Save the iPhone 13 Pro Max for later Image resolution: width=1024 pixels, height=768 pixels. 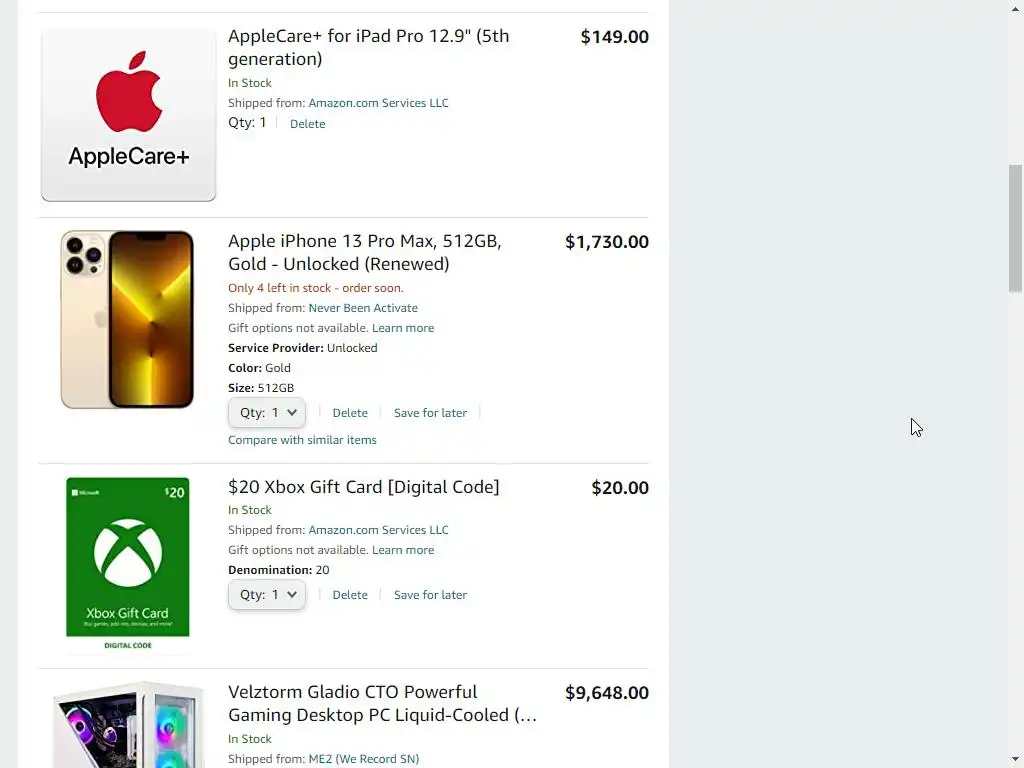pyautogui.click(x=430, y=413)
